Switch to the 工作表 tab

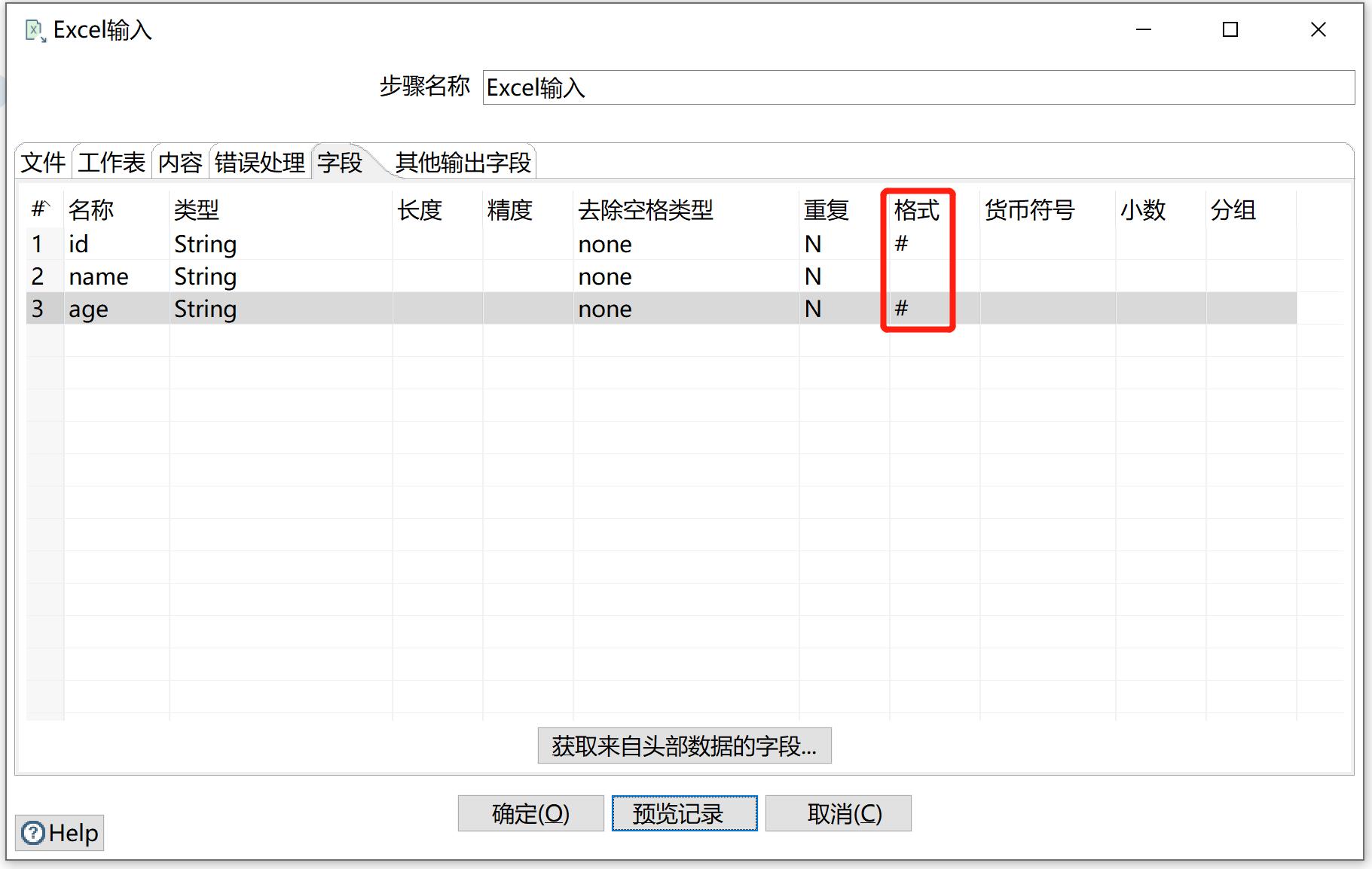click(112, 162)
